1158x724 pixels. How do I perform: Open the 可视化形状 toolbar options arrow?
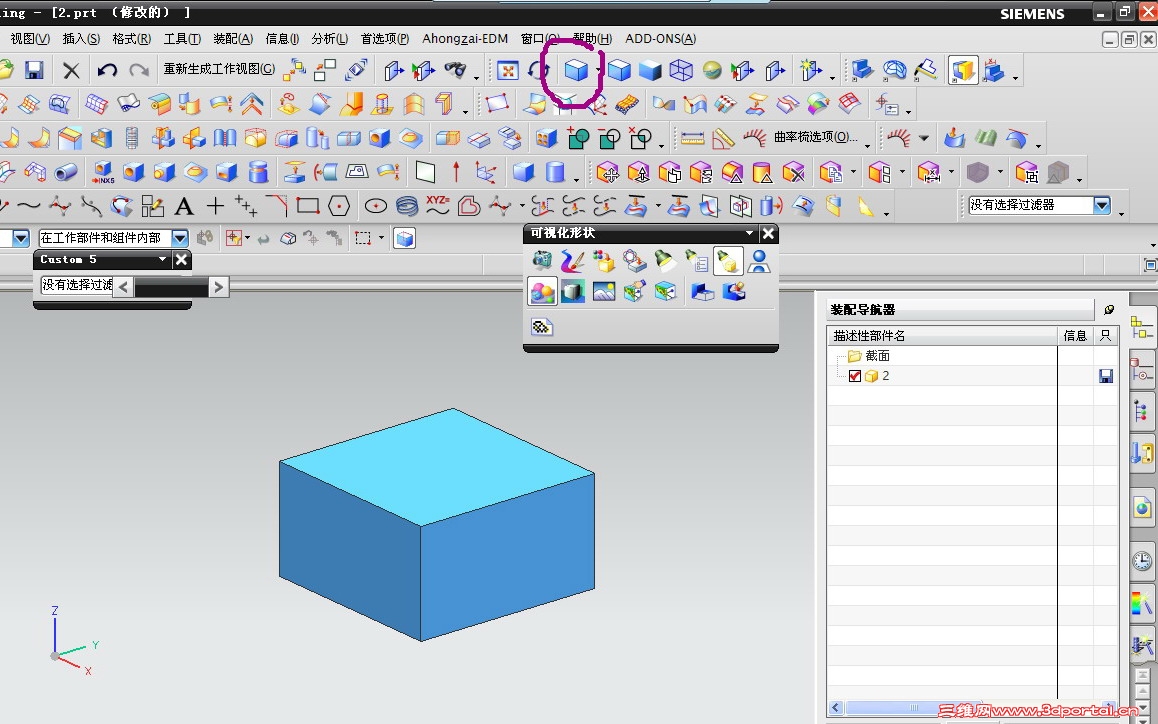[750, 233]
